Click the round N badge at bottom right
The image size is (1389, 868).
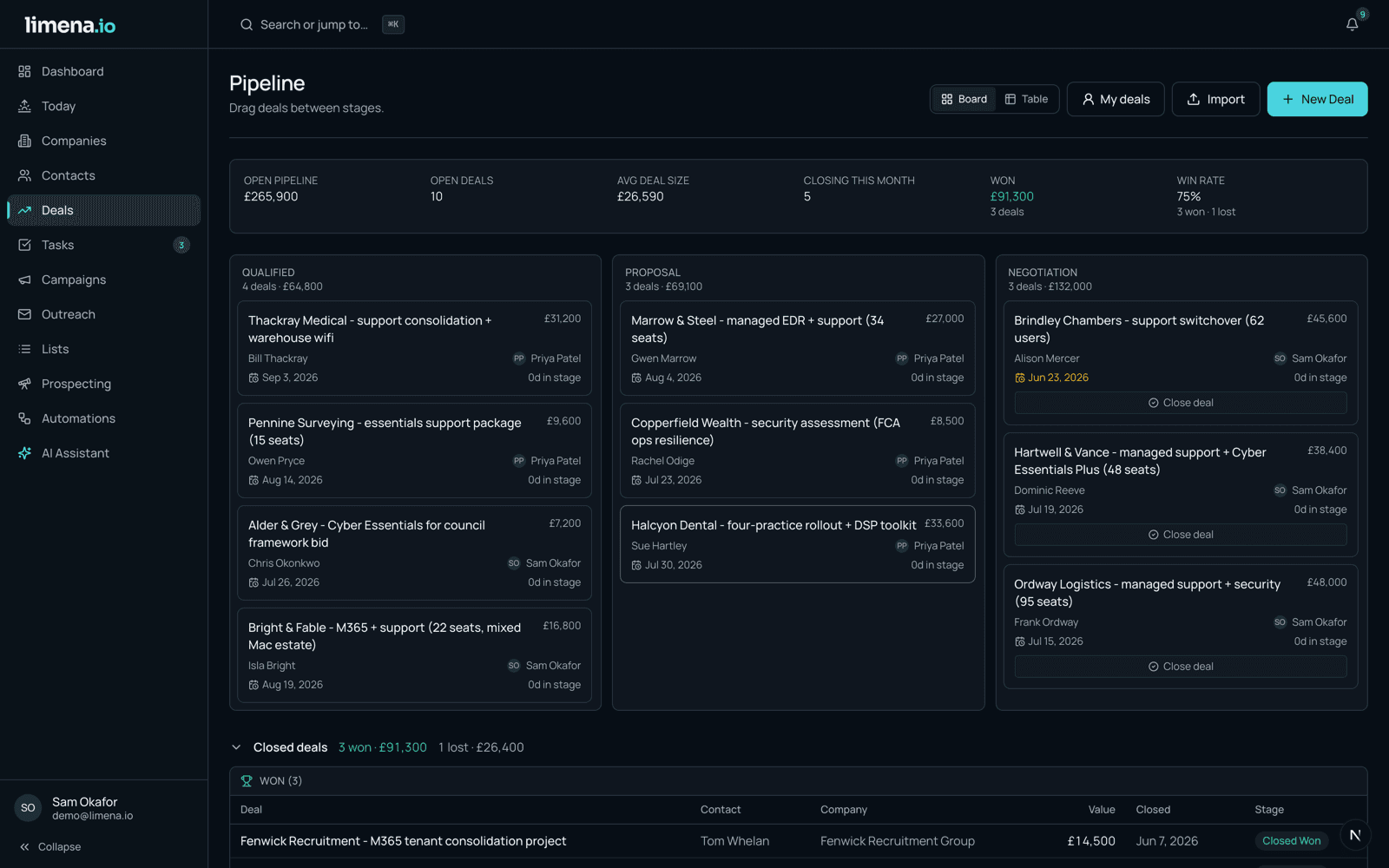coord(1355,835)
